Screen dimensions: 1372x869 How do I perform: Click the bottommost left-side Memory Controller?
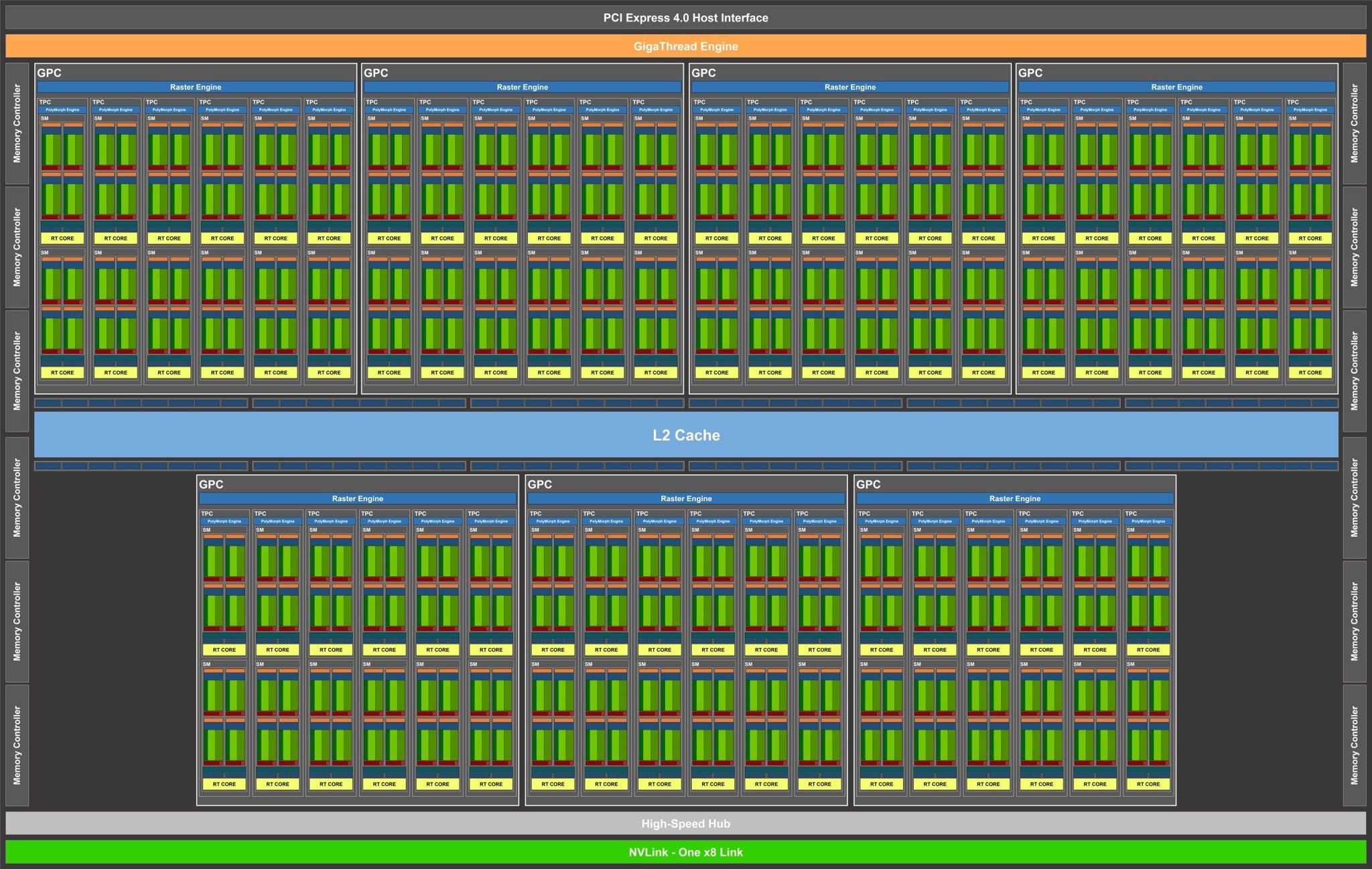pyautogui.click(x=17, y=745)
